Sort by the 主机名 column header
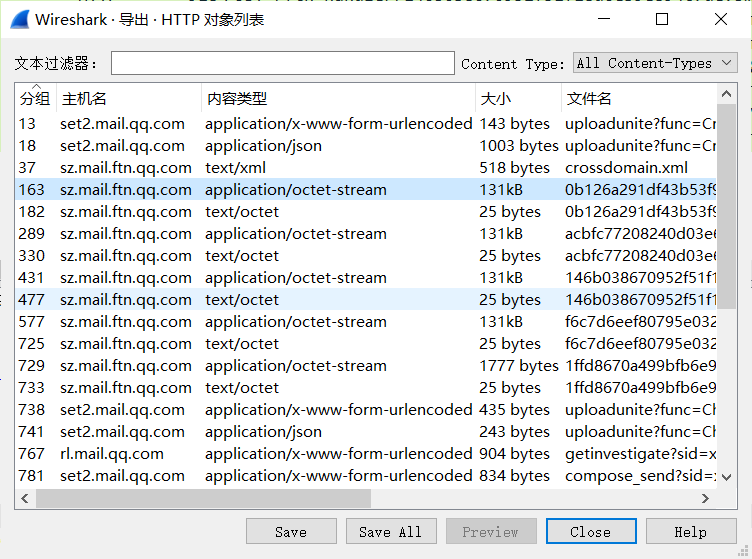Viewport: 752px width, 559px height. coord(129,98)
